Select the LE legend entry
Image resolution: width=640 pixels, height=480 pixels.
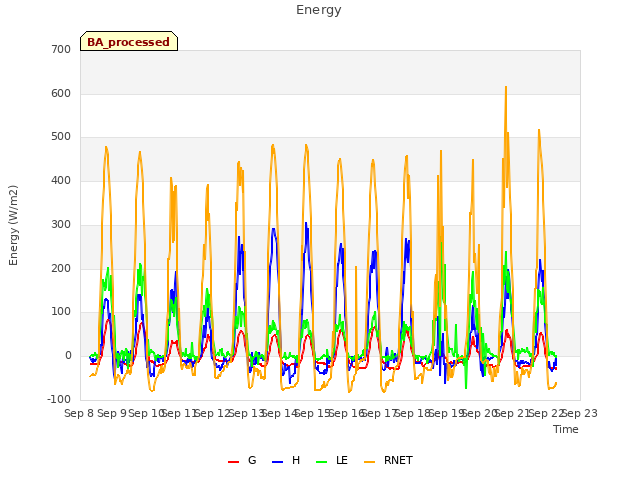click(332, 460)
